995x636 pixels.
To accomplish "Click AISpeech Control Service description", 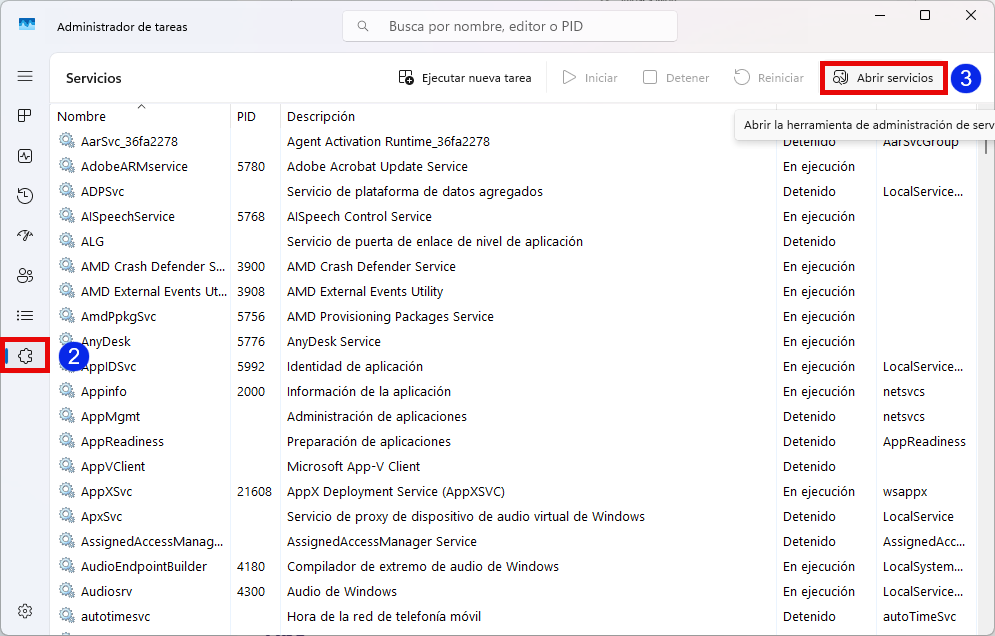I will (x=359, y=216).
